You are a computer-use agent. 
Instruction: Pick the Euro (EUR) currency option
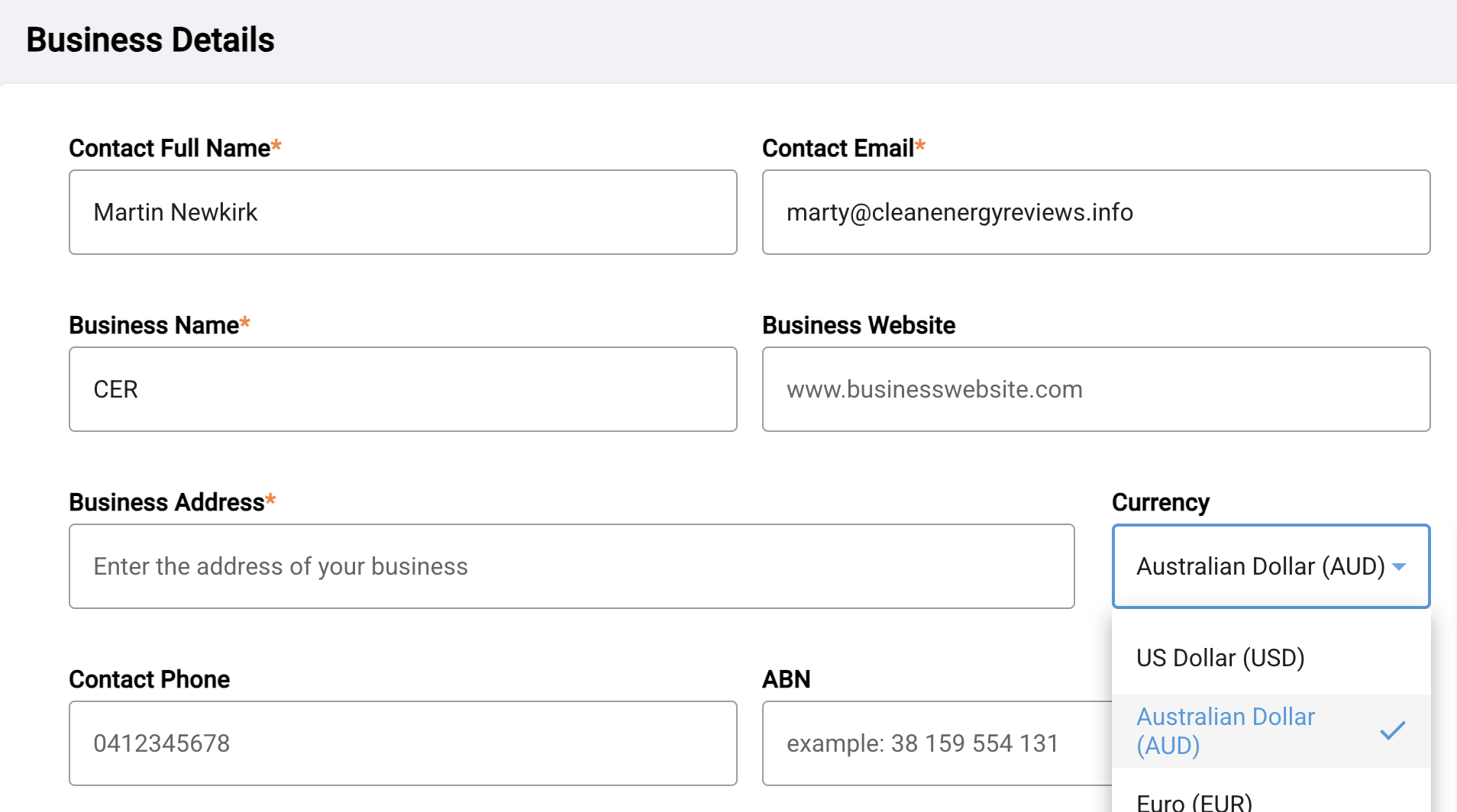pos(1194,801)
